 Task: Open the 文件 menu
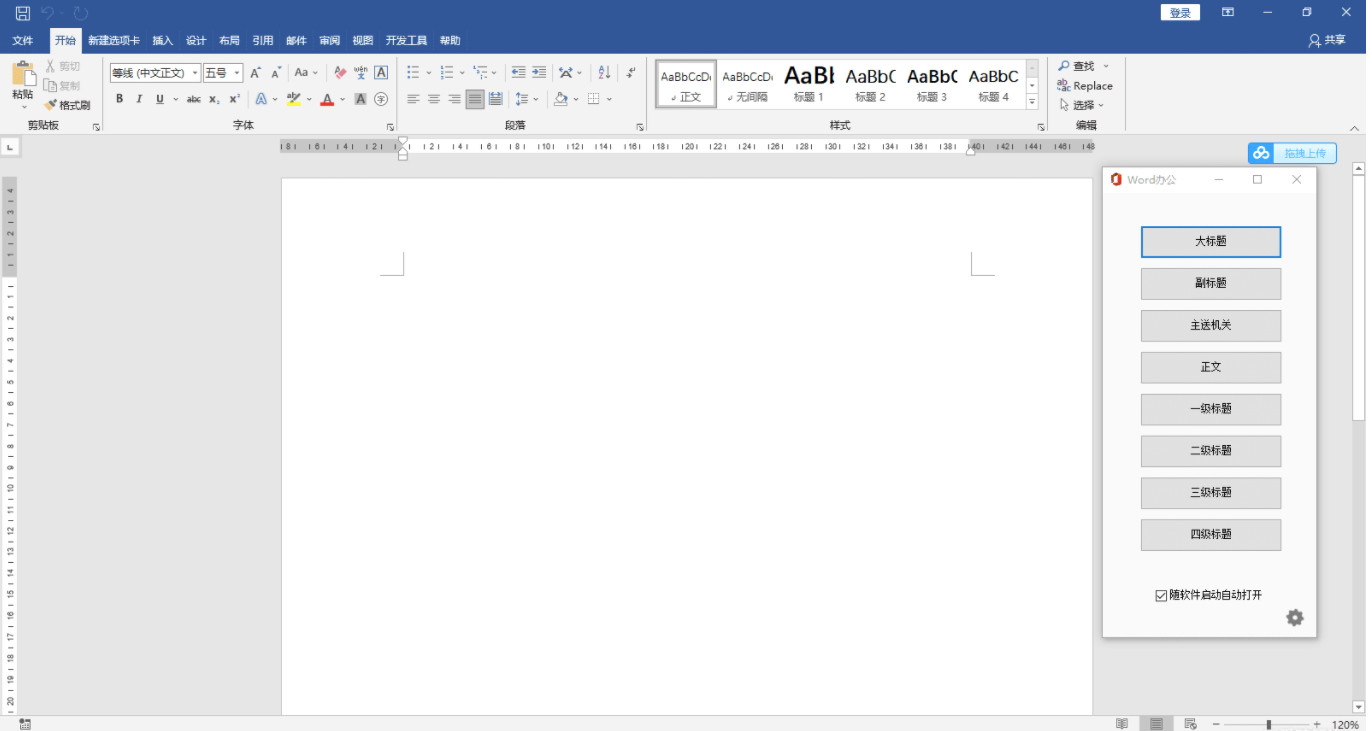pos(22,41)
